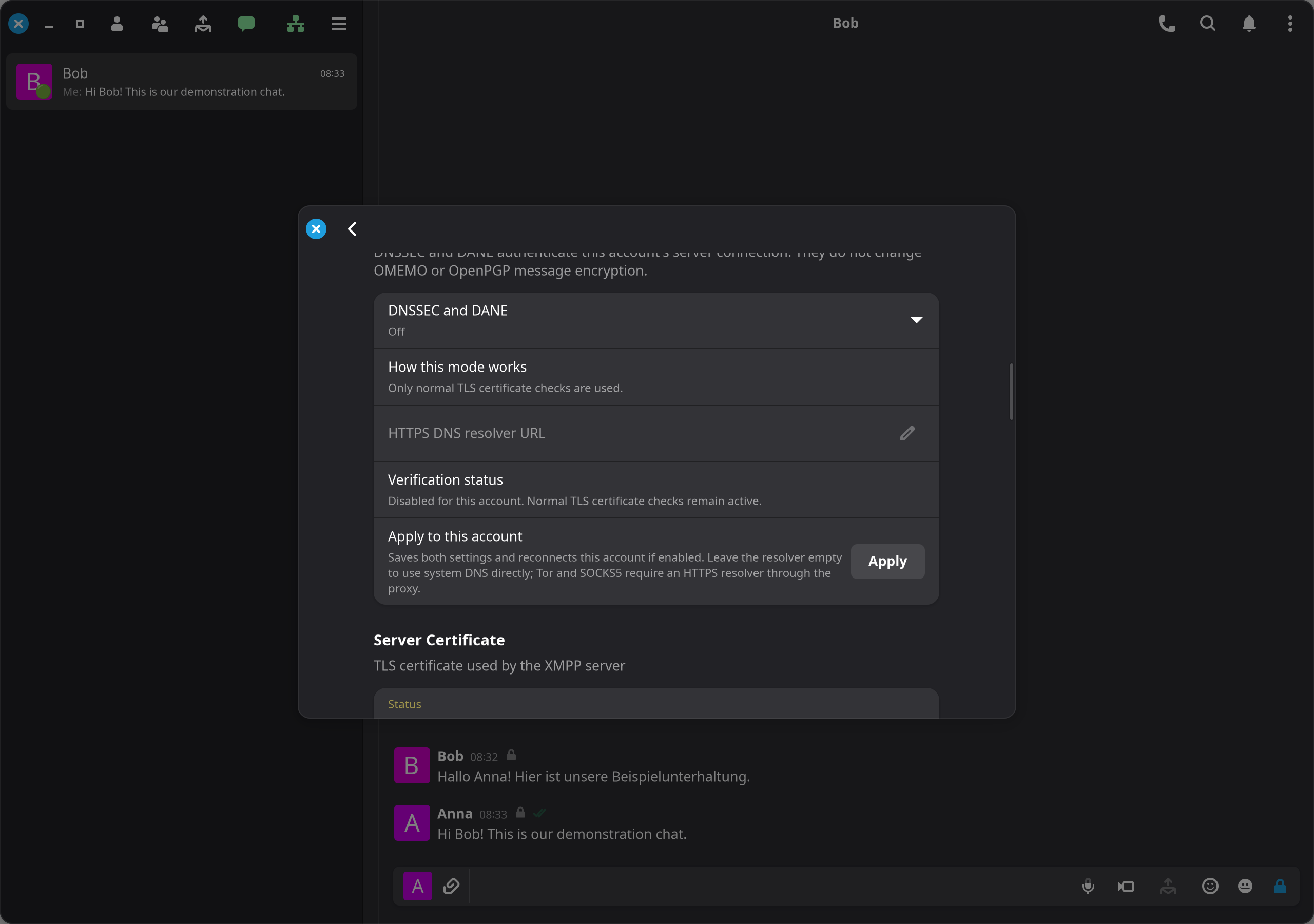Viewport: 1314px width, 924px height.
Task: Click the dialog's vertical scrollbar thumb
Action: click(x=1011, y=392)
